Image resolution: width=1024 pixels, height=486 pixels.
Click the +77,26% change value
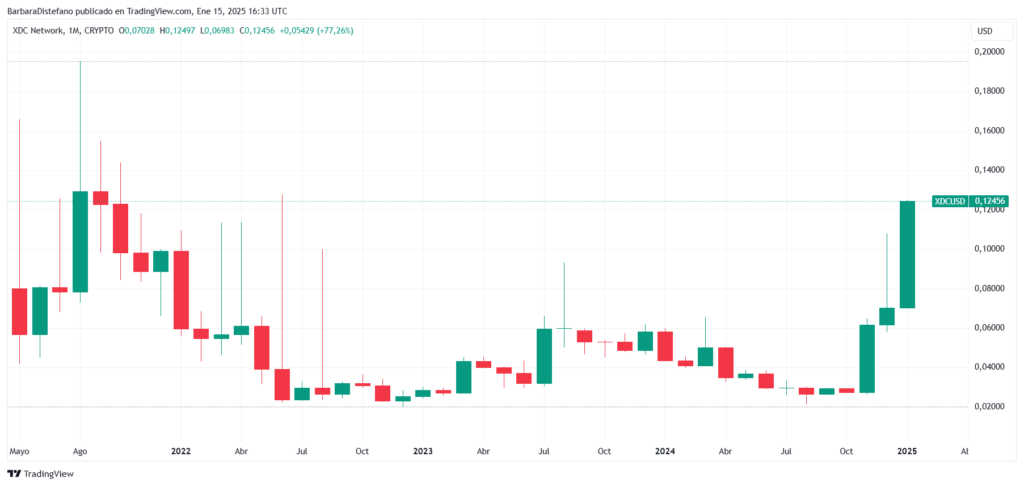335,31
